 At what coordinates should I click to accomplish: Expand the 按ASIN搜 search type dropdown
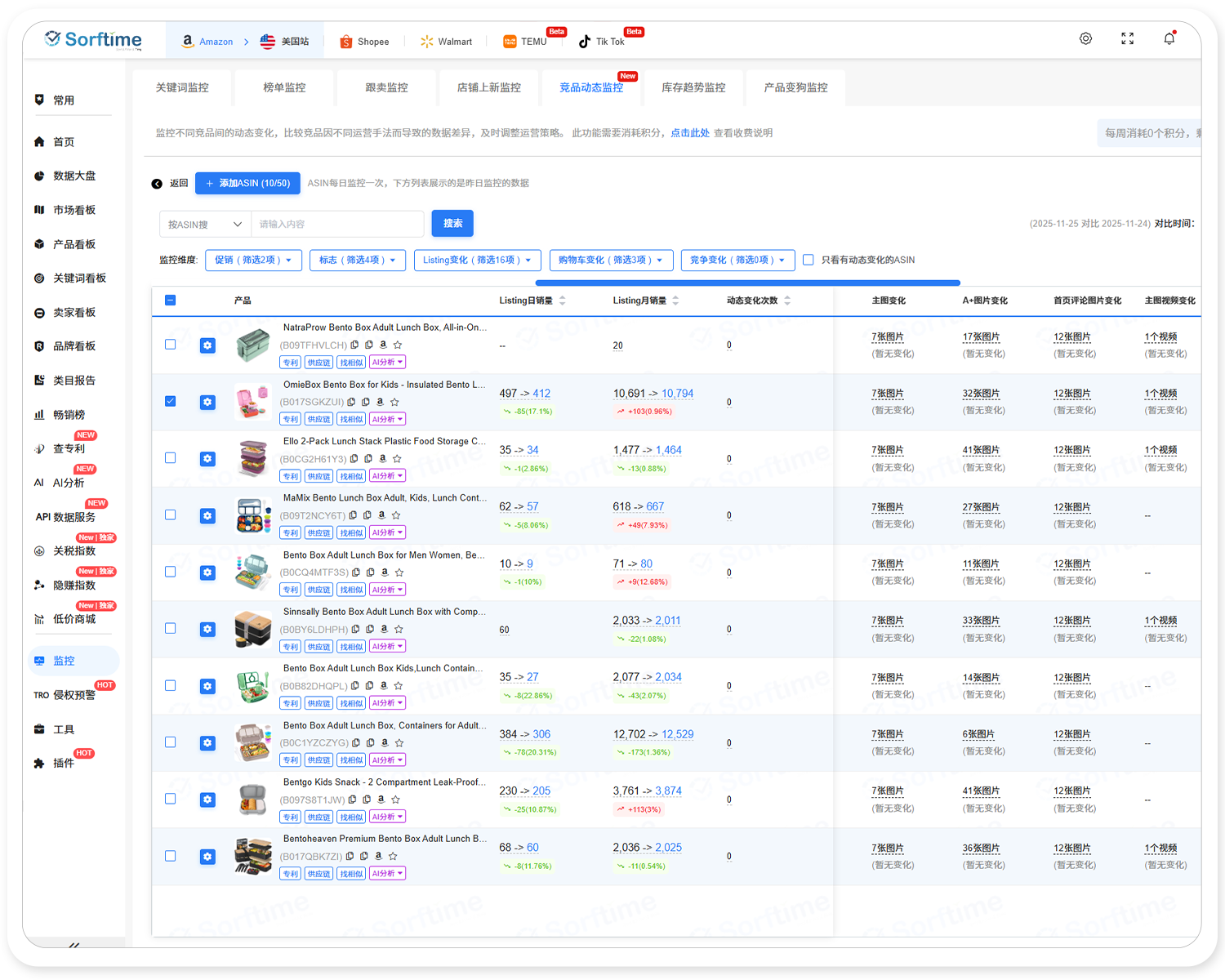pyautogui.click(x=205, y=224)
